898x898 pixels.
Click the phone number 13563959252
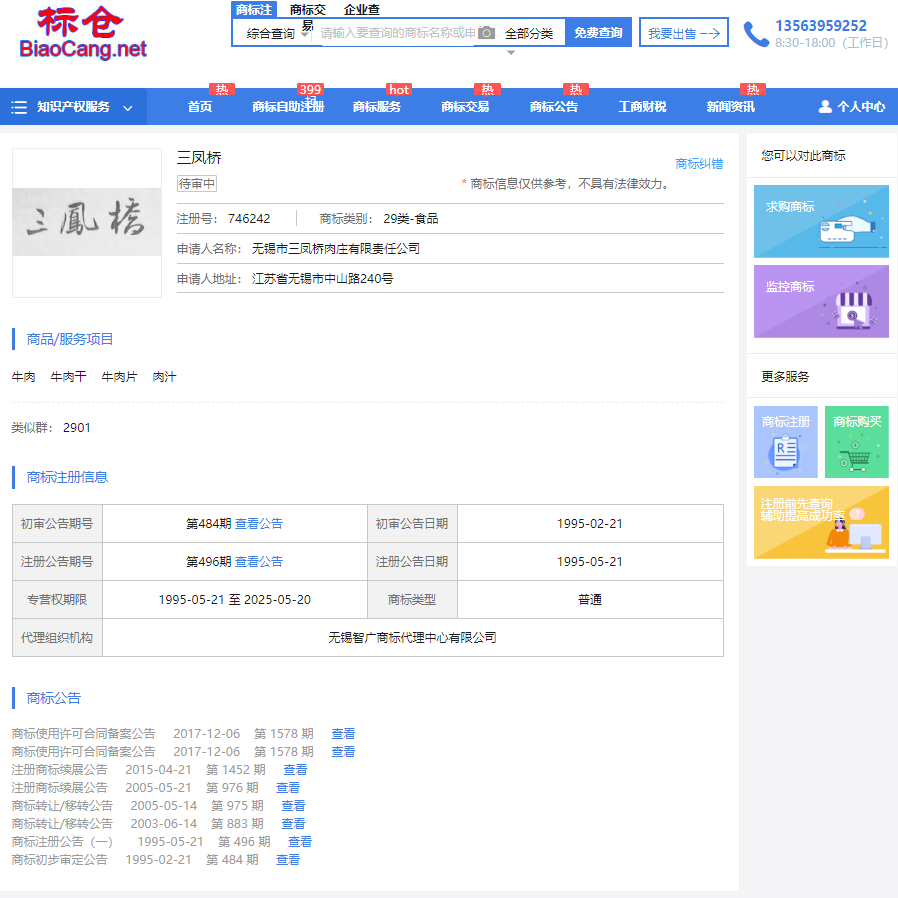click(820, 26)
